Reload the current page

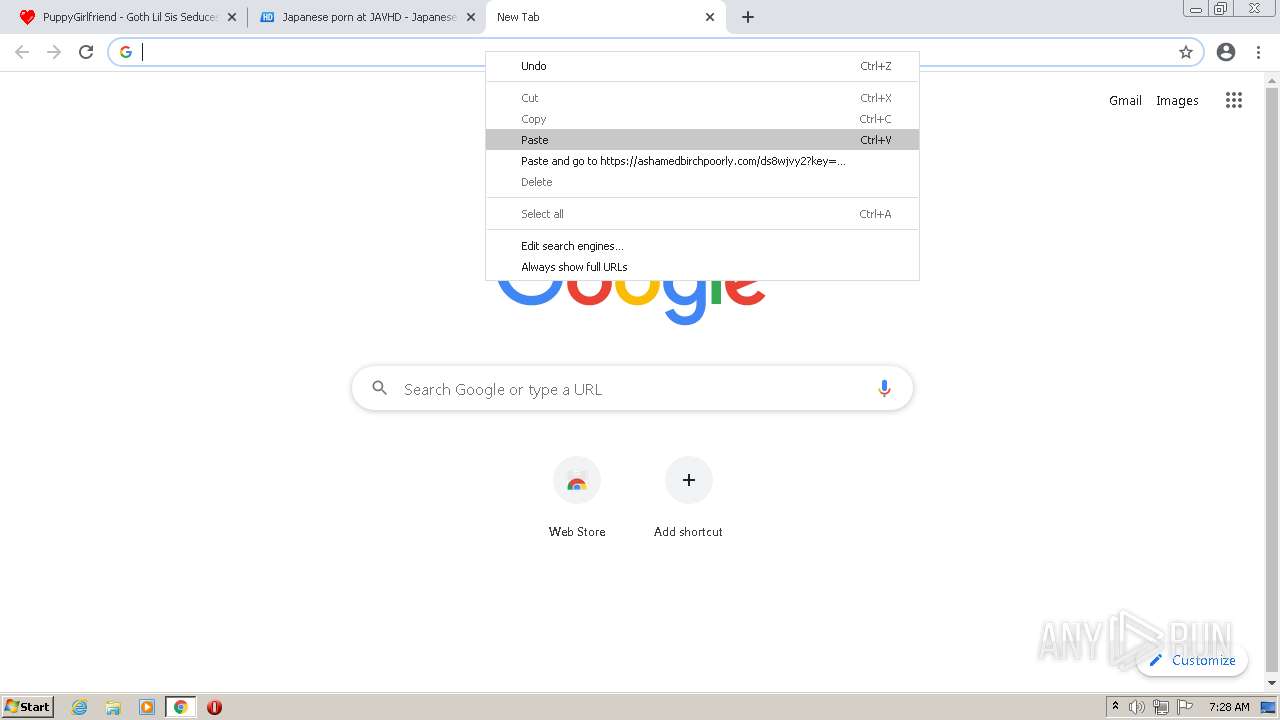click(x=86, y=52)
